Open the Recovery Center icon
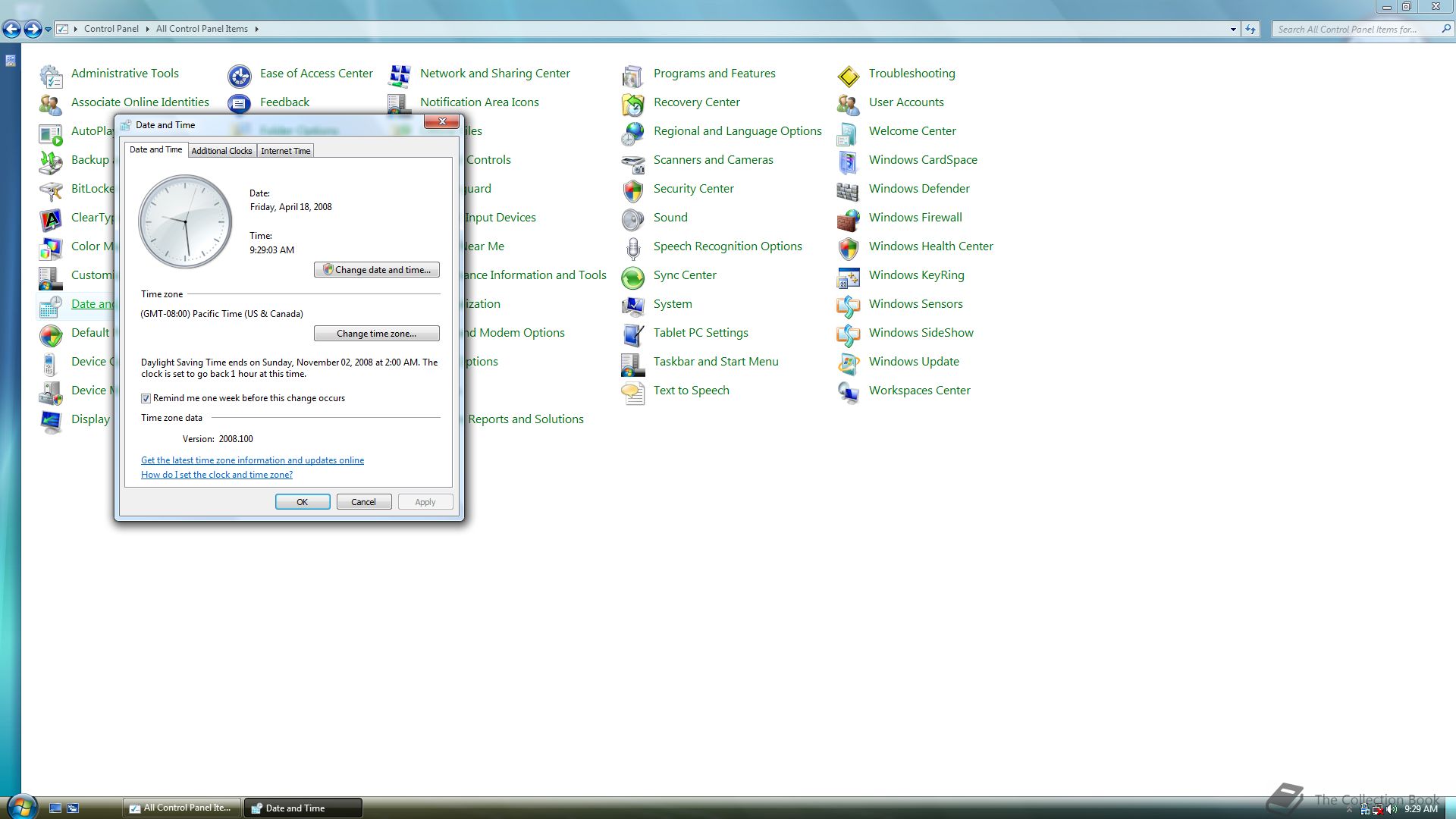Screen dimensions: 1456x819 pyautogui.click(x=633, y=104)
